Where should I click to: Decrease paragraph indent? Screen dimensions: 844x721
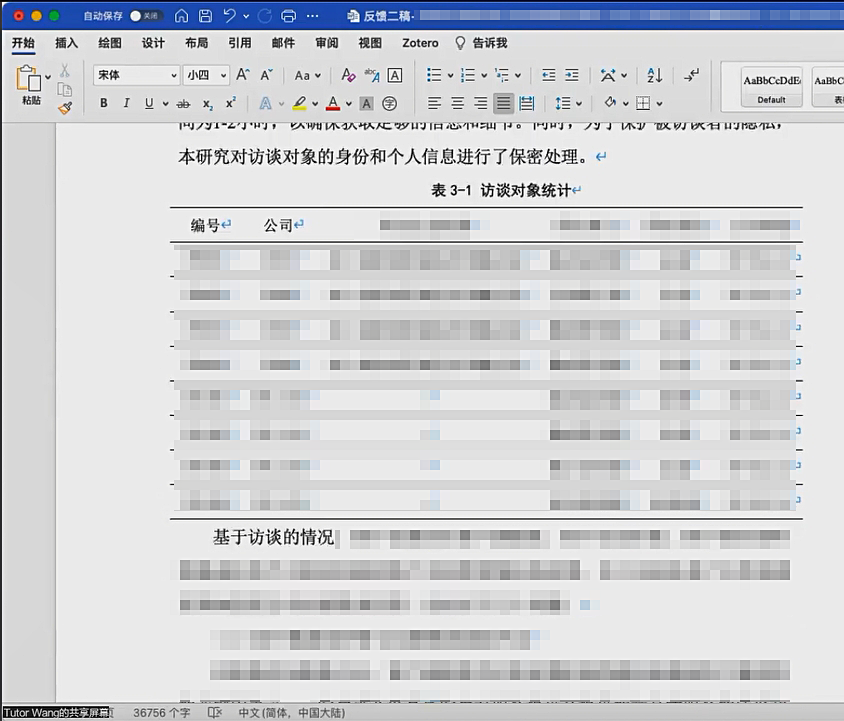548,75
